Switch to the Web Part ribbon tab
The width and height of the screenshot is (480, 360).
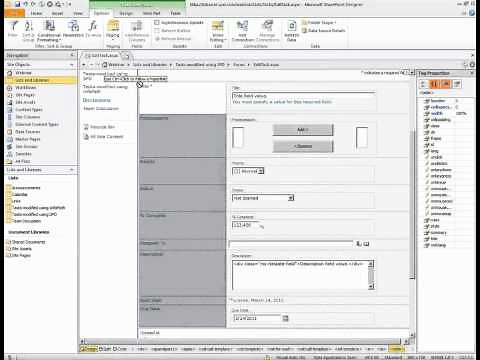(152, 13)
